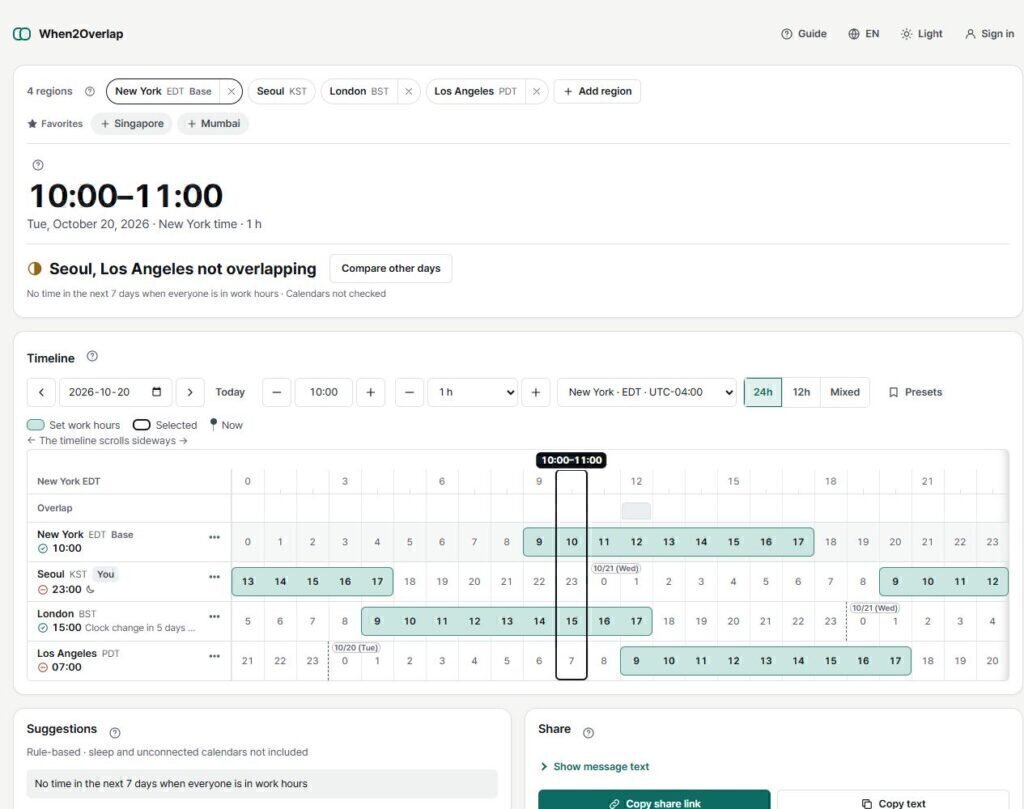Add Mumbai from favorites
This screenshot has height=809, width=1024.
click(x=214, y=123)
